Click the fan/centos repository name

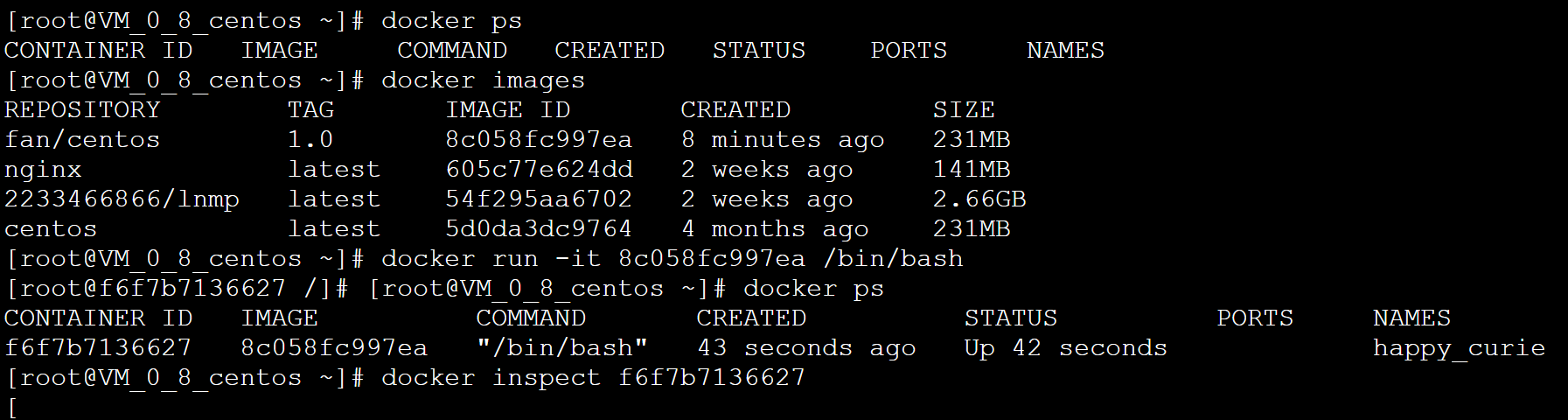click(82, 140)
